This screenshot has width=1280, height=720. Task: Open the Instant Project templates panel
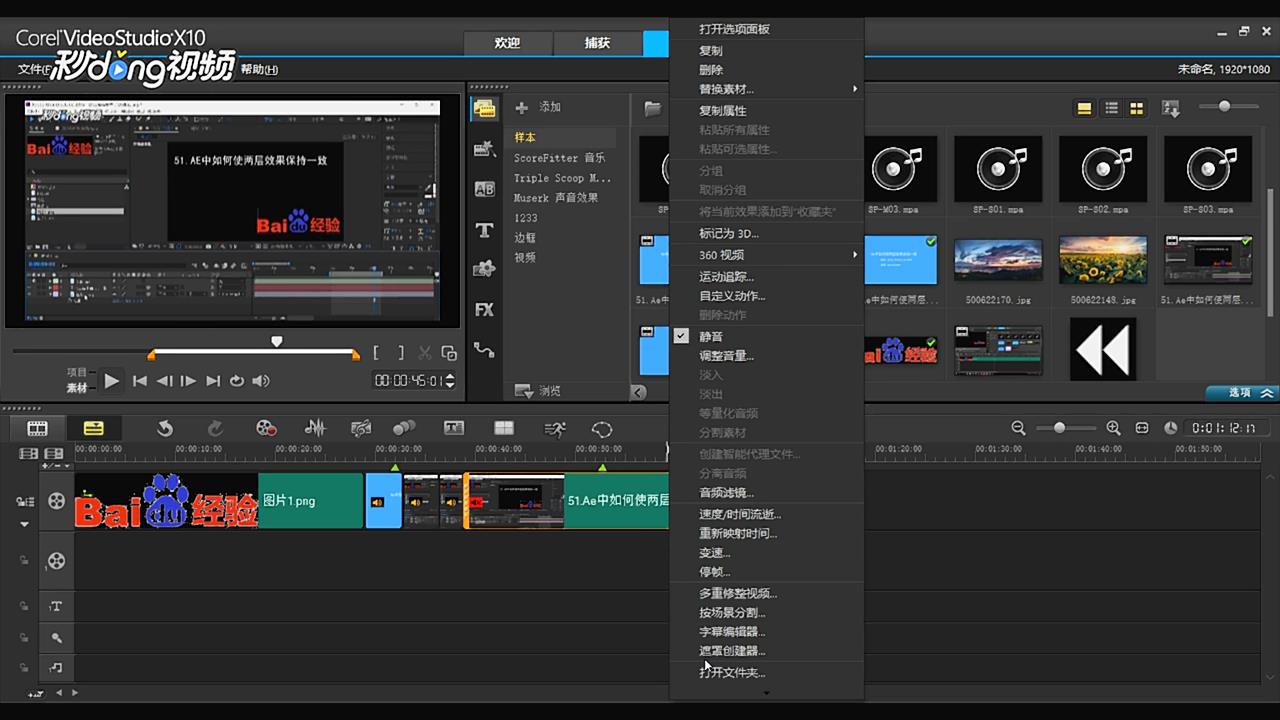[484, 149]
